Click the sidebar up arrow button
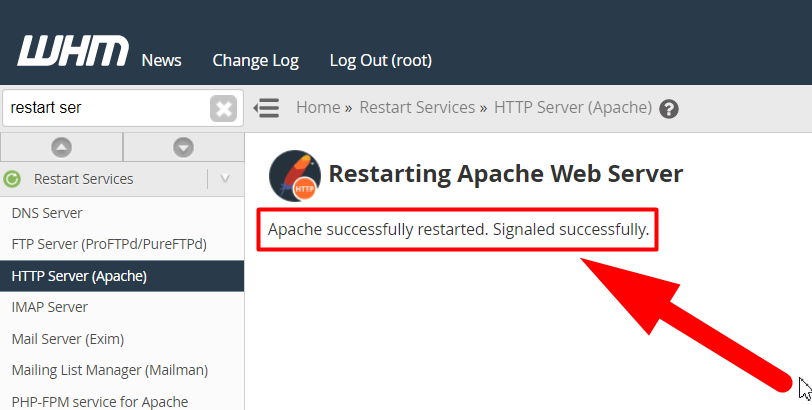Viewport: 812px width, 410px height. pos(62,148)
